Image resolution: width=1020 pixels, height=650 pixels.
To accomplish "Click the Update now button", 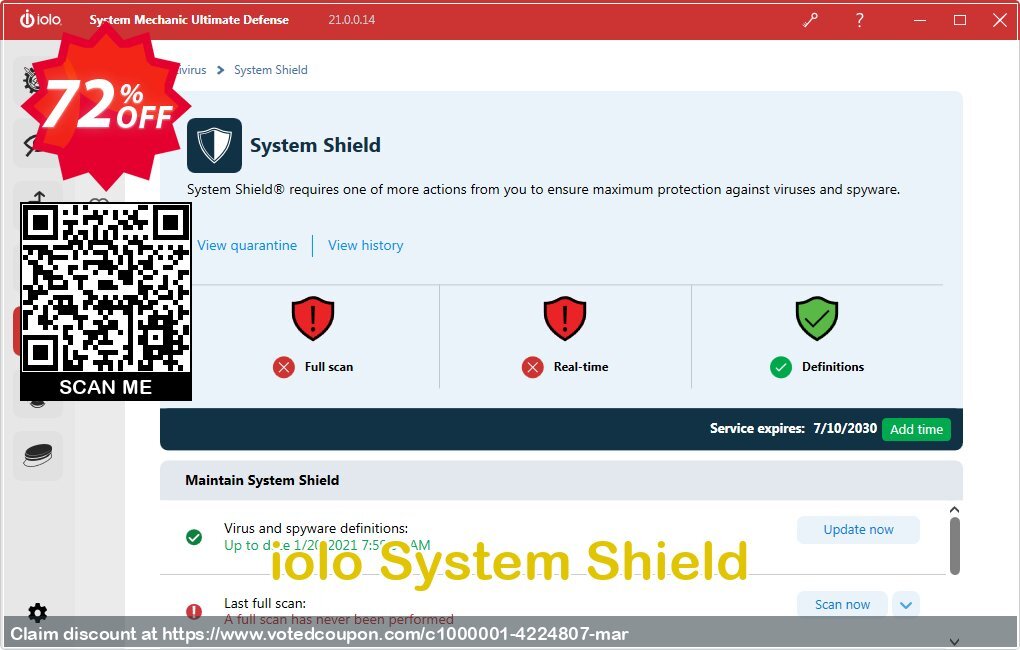I will point(859,530).
